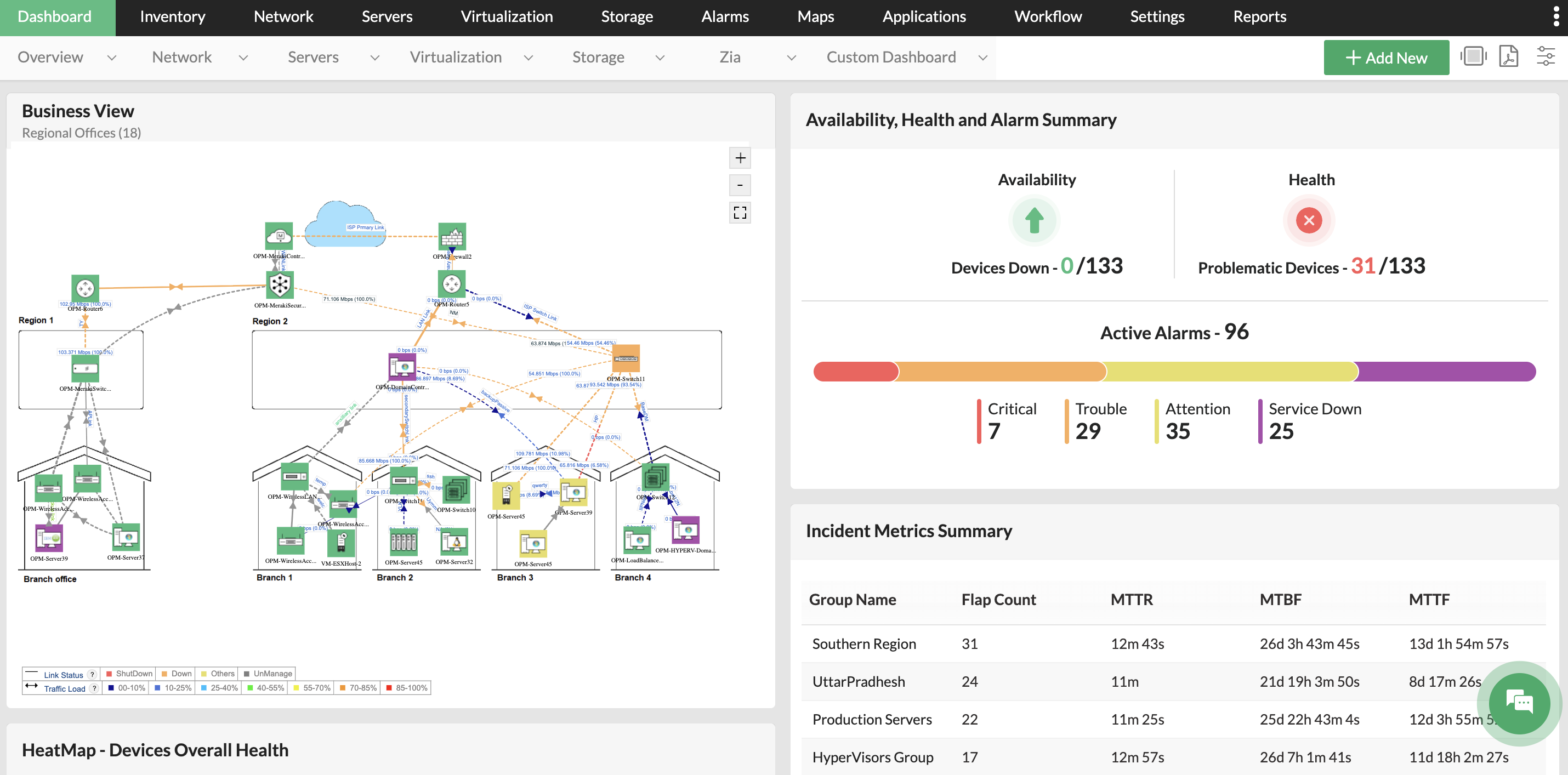Image resolution: width=1568 pixels, height=775 pixels.
Task: Click the Add New button
Action: click(1386, 57)
